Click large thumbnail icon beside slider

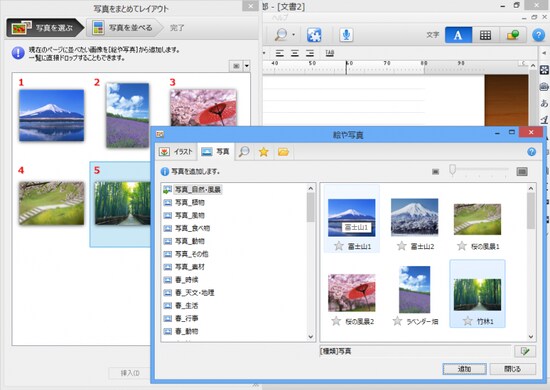pos(522,172)
